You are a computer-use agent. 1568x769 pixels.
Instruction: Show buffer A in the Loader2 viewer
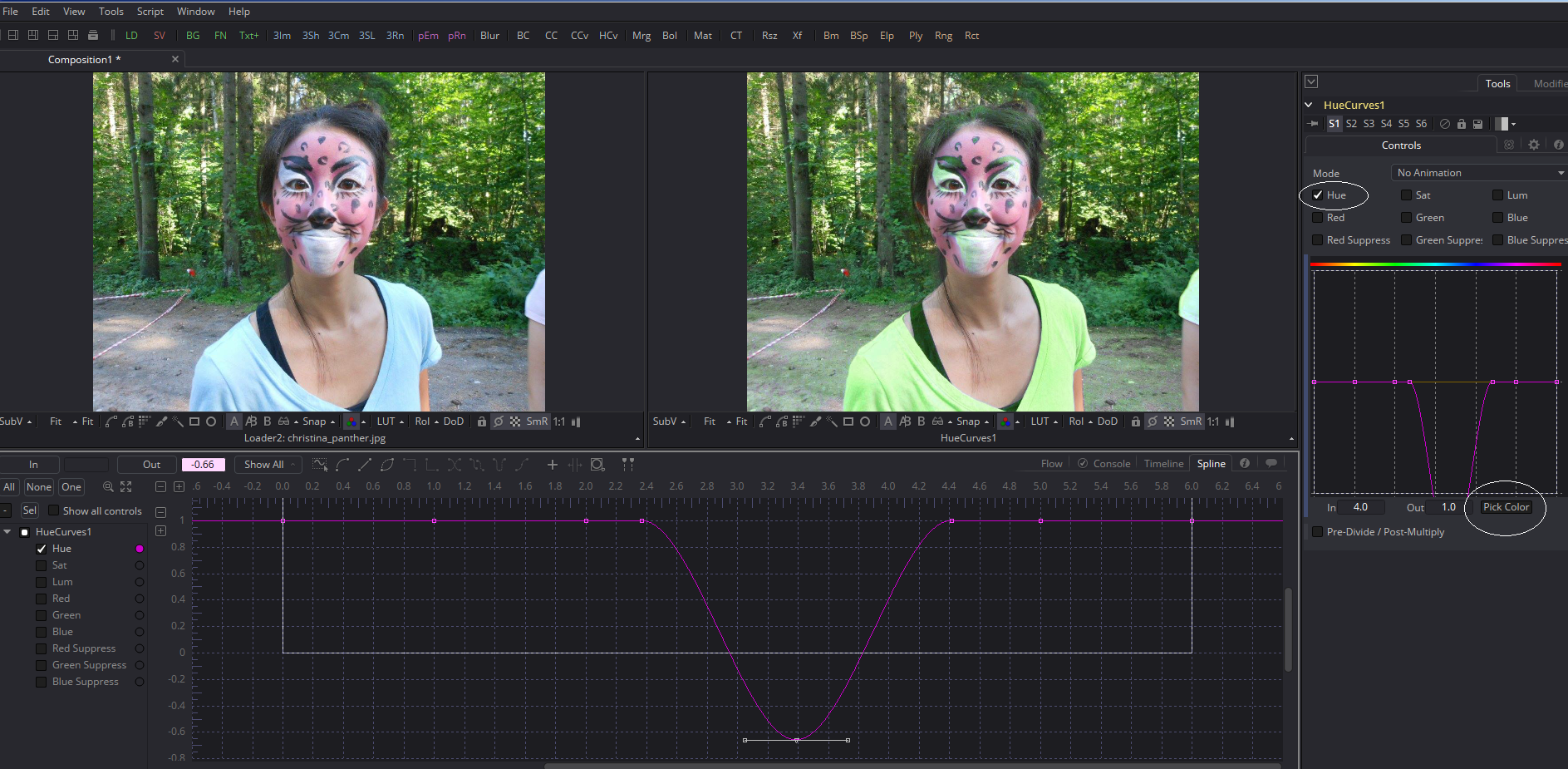pos(234,421)
